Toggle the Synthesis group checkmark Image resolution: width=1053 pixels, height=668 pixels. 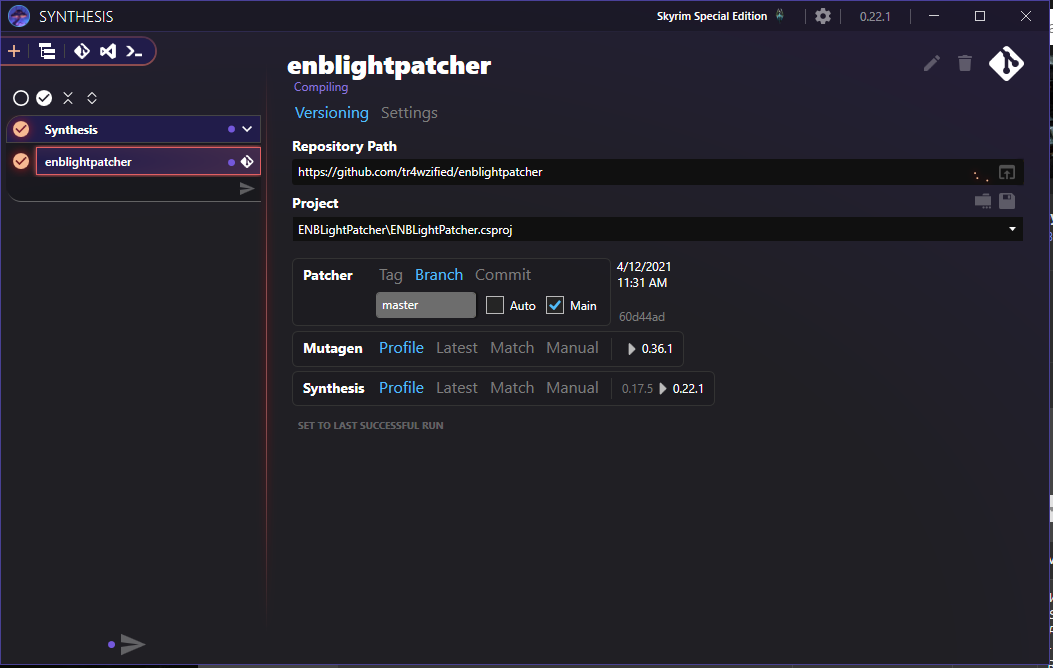click(21, 129)
